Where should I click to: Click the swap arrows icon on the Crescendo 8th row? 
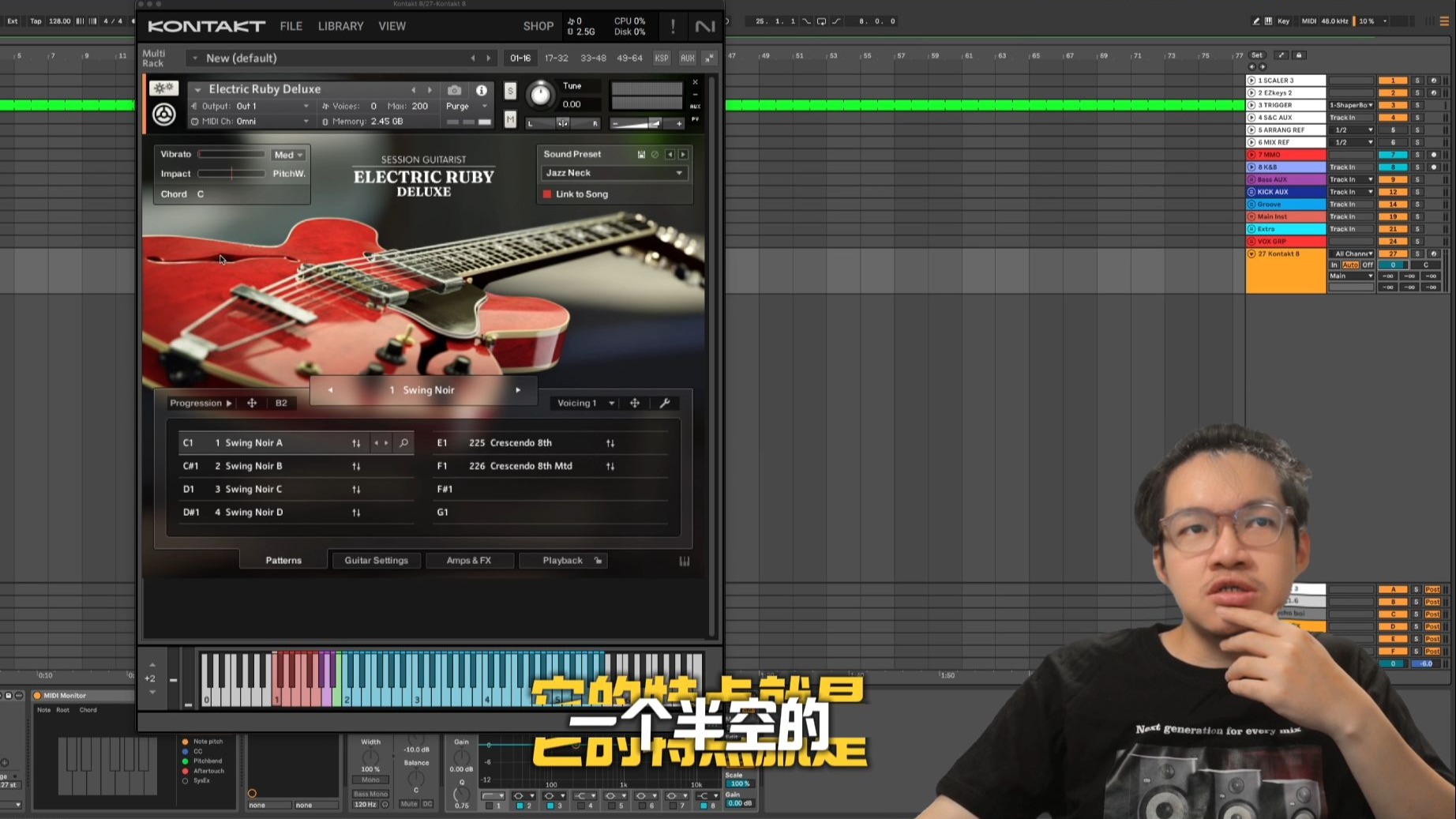[x=610, y=443]
